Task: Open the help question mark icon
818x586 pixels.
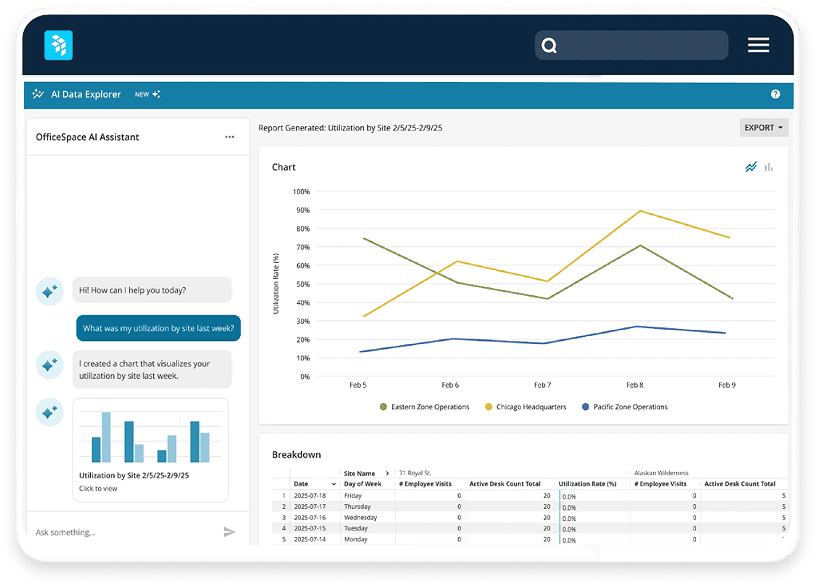Action: (775, 94)
